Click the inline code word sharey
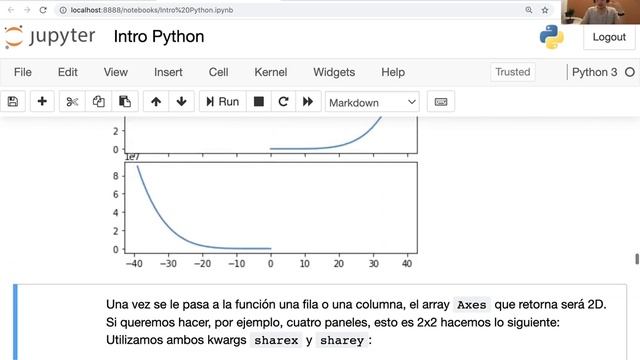 point(342,340)
